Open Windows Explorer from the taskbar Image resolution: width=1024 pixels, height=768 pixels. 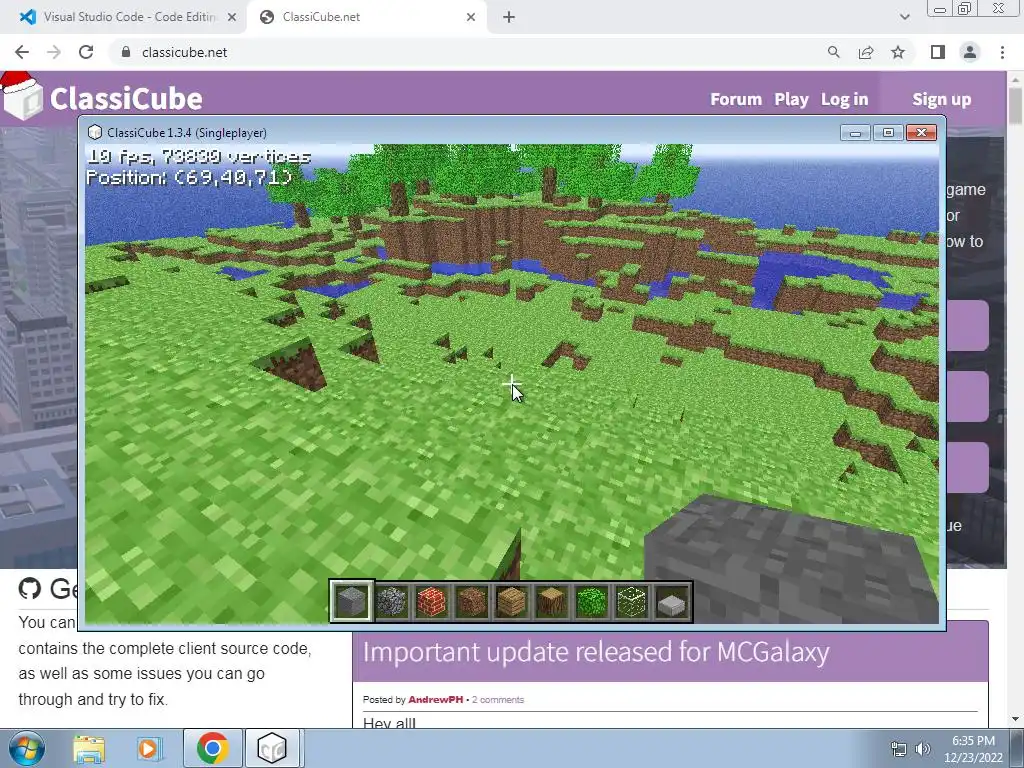(89, 748)
